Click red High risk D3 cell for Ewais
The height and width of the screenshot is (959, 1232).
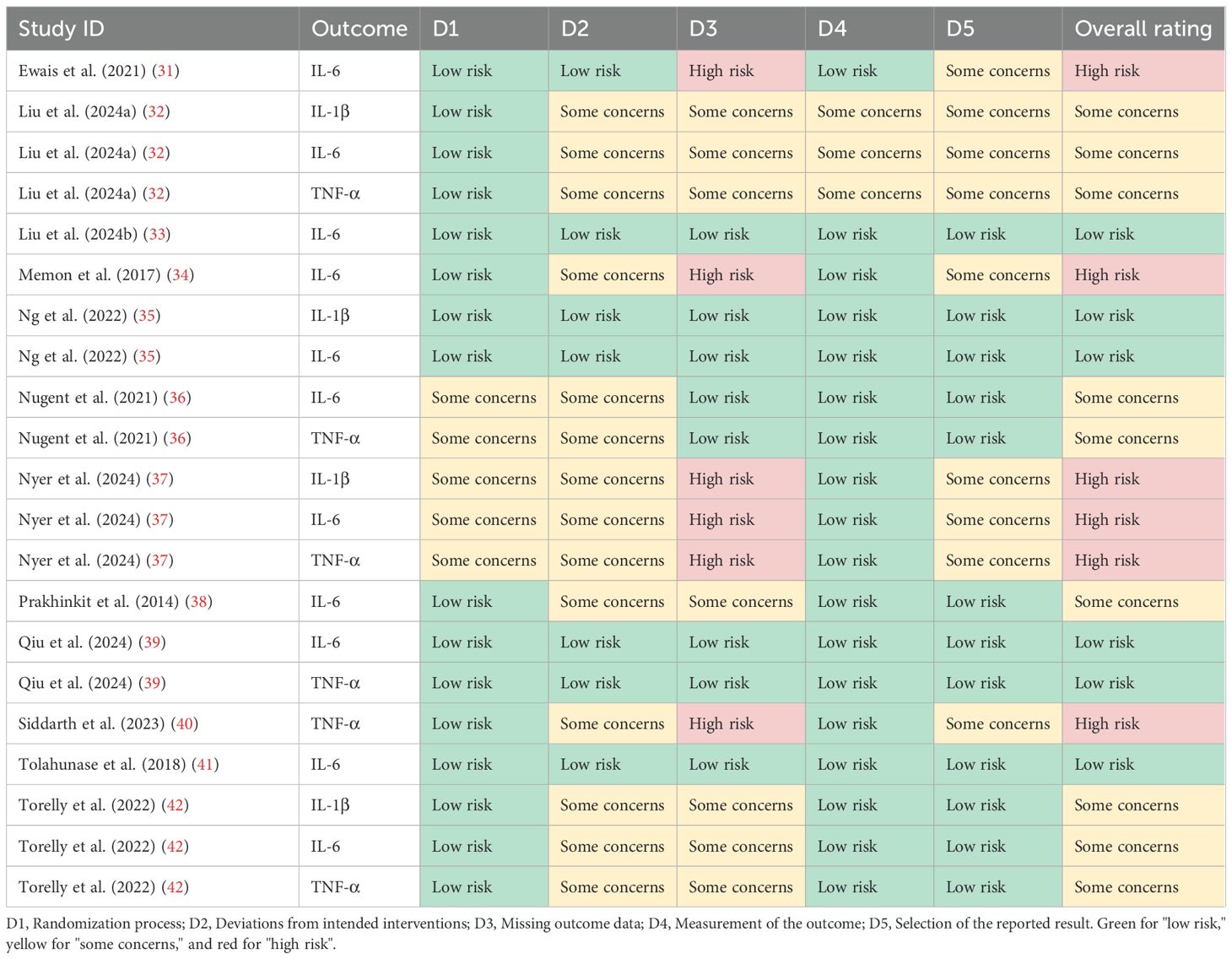tap(740, 71)
